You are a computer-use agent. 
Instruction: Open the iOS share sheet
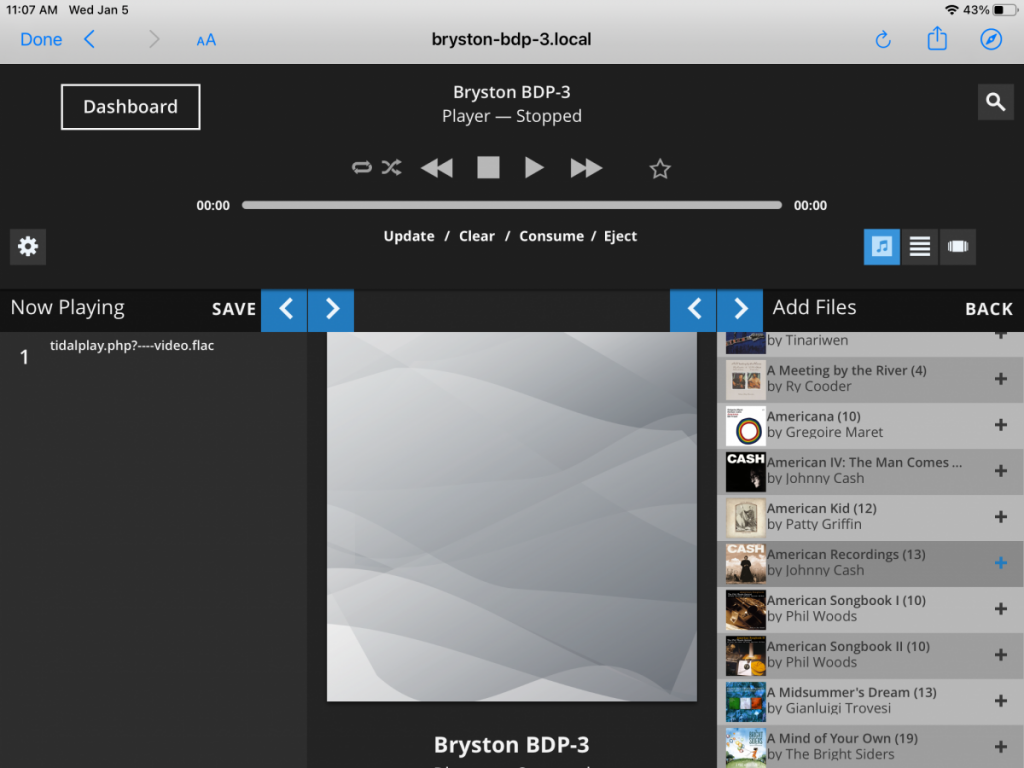pos(937,39)
